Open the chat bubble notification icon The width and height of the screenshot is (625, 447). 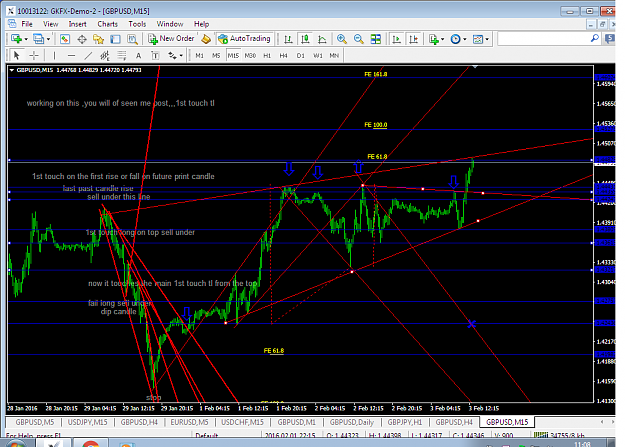click(610, 39)
